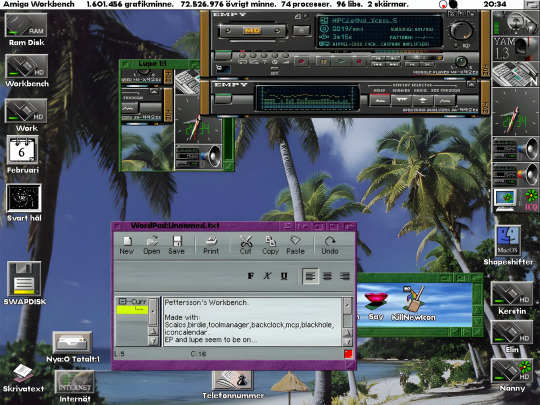Click Cut in WordPad toolbar
This screenshot has height=405, width=540.
click(x=246, y=245)
